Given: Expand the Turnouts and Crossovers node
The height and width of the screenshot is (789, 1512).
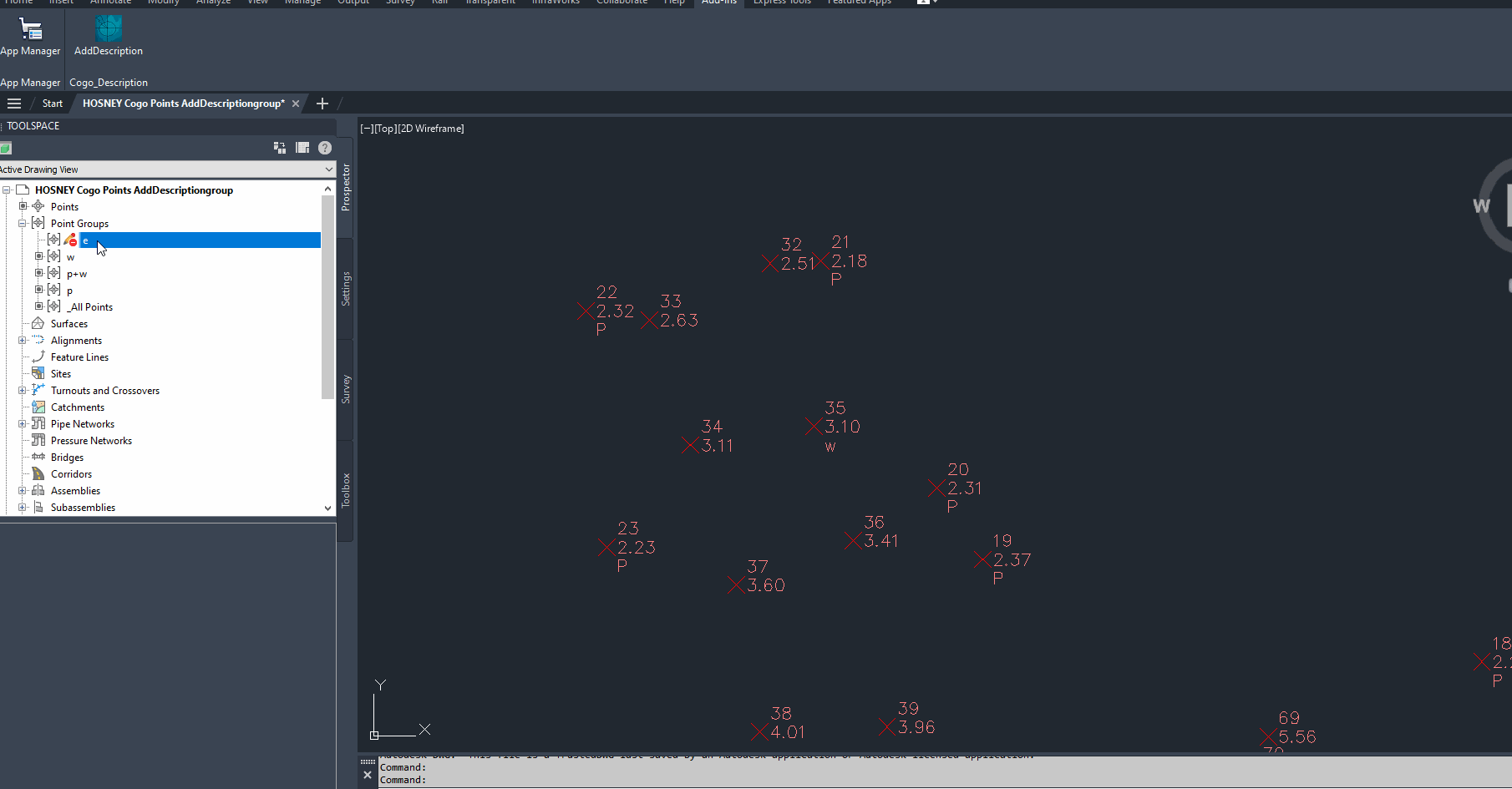Looking at the screenshot, I should [23, 390].
